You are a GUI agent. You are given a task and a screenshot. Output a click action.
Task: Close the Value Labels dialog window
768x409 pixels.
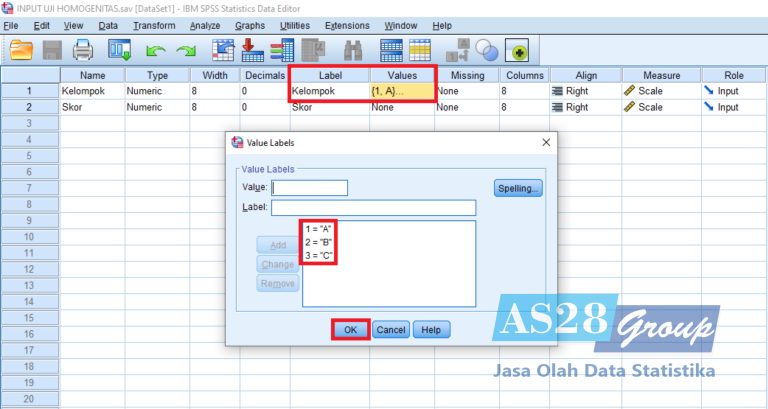545,143
